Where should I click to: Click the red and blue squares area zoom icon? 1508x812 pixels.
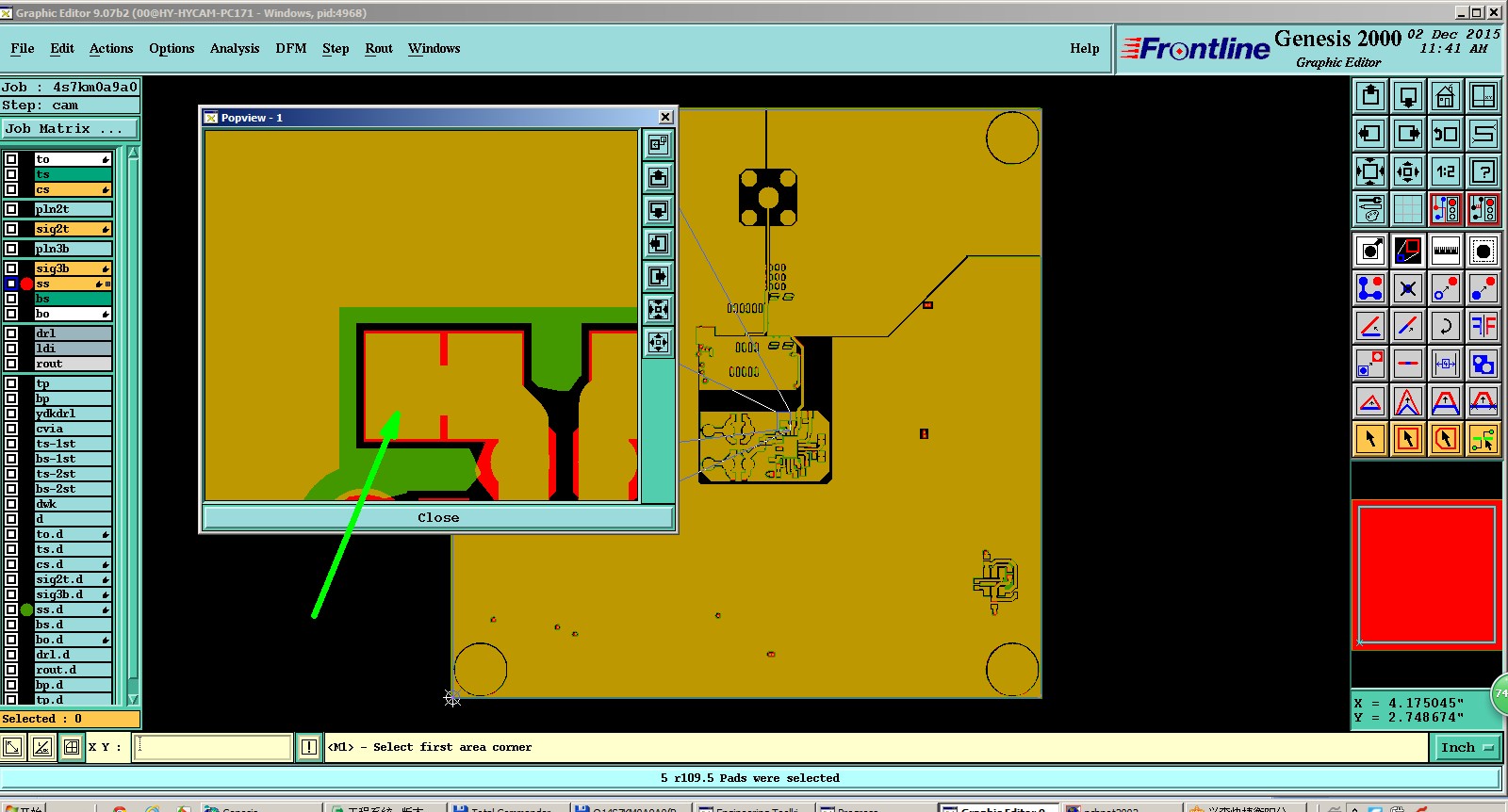pyautogui.click(x=1408, y=251)
